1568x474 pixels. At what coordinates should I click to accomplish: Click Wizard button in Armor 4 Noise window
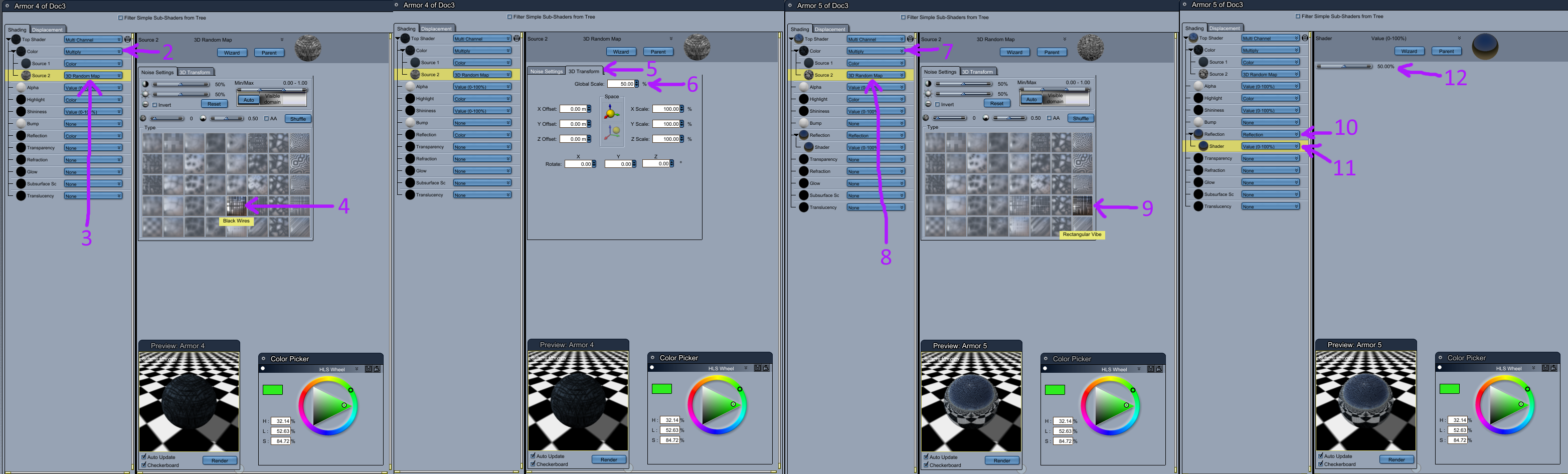(232, 53)
